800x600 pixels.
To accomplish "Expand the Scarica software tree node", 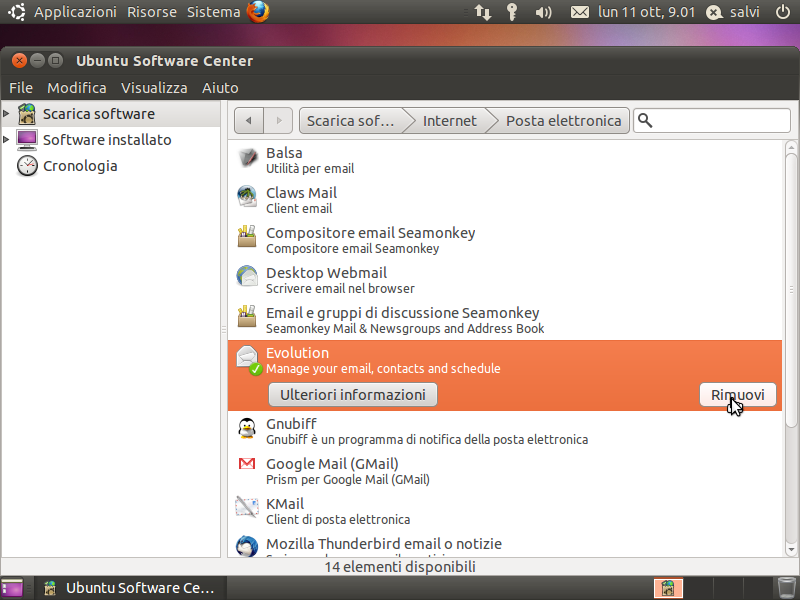I will click(6, 113).
